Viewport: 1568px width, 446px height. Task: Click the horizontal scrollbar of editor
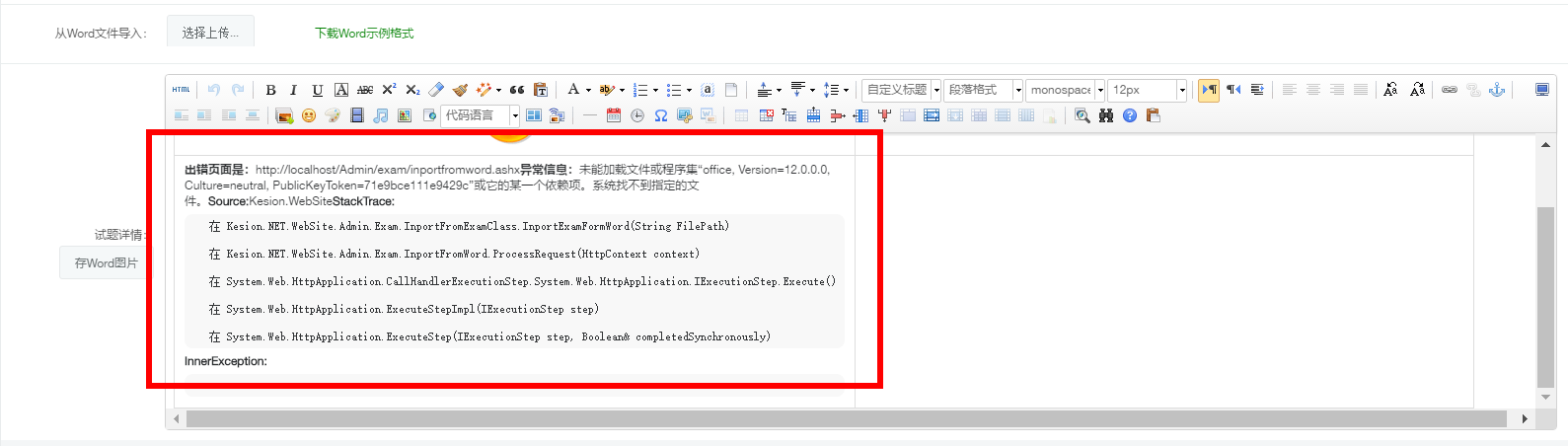[x=846, y=419]
